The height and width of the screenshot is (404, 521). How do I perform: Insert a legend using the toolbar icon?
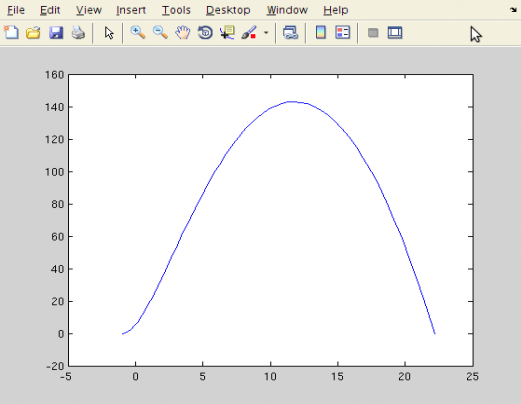pos(343,33)
